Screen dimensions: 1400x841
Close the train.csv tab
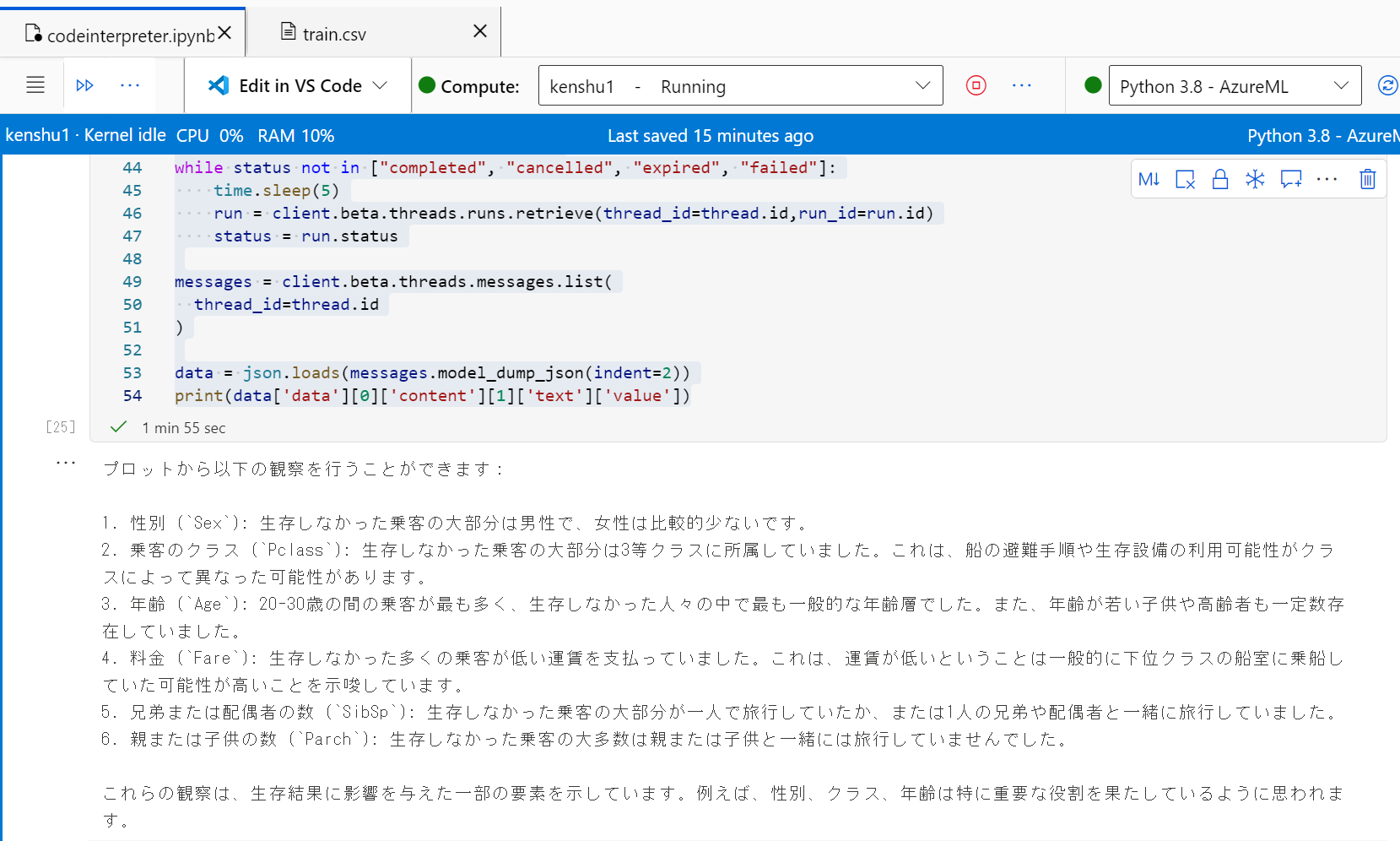[x=479, y=30]
